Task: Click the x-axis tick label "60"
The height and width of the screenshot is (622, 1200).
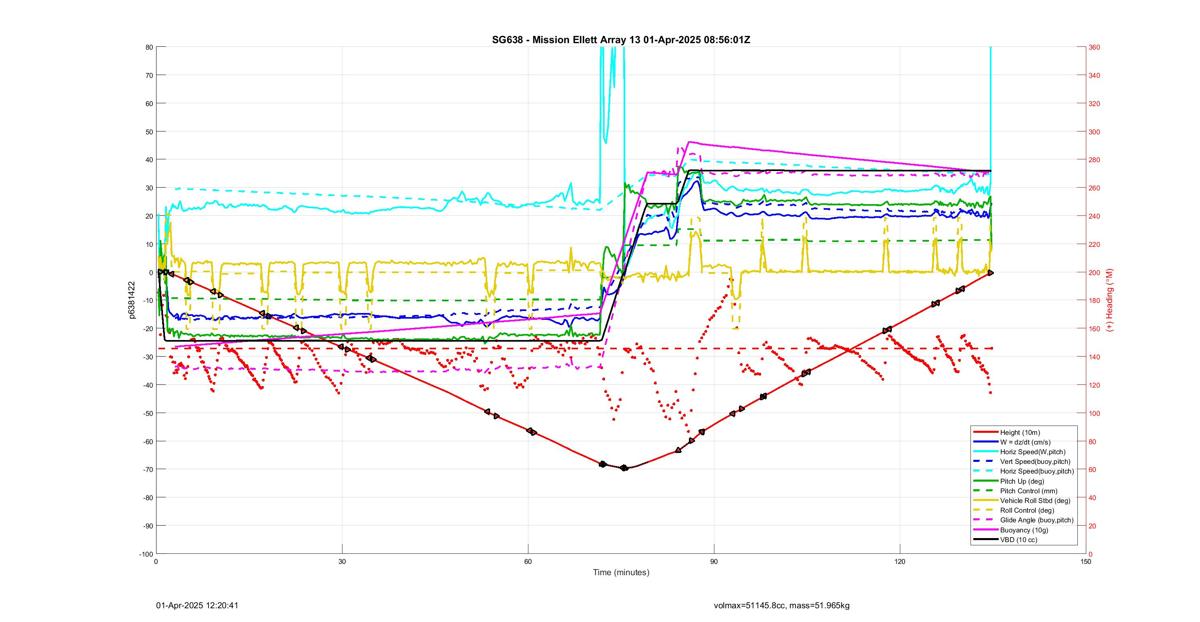Action: click(x=528, y=562)
